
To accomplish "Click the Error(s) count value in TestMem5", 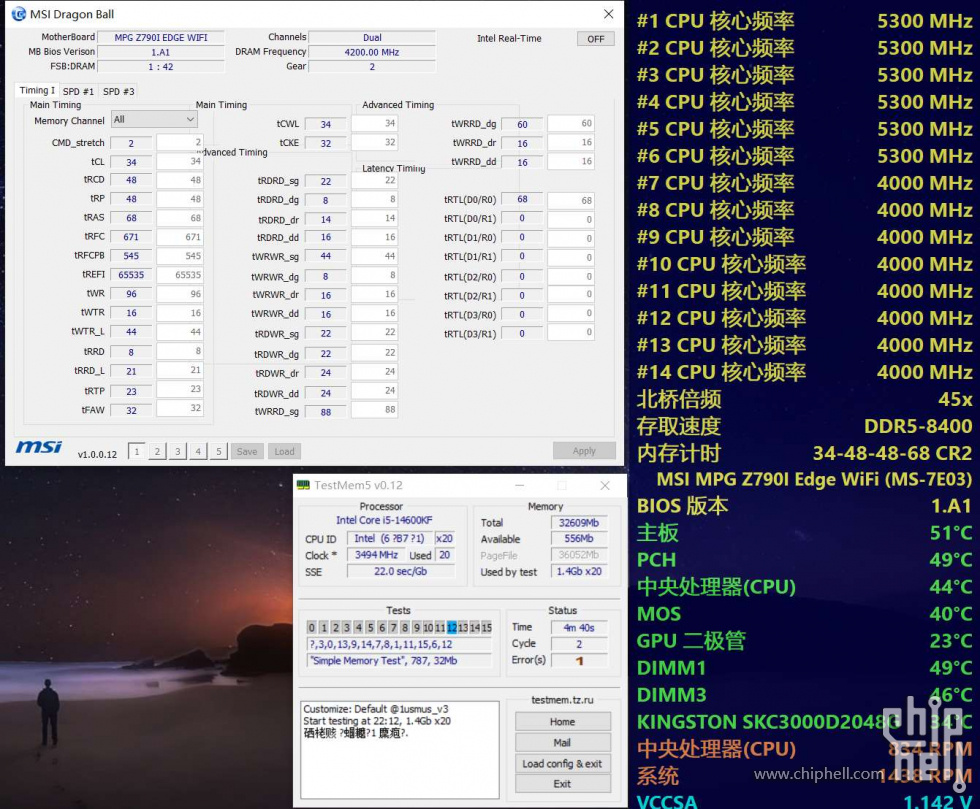I will click(x=579, y=660).
